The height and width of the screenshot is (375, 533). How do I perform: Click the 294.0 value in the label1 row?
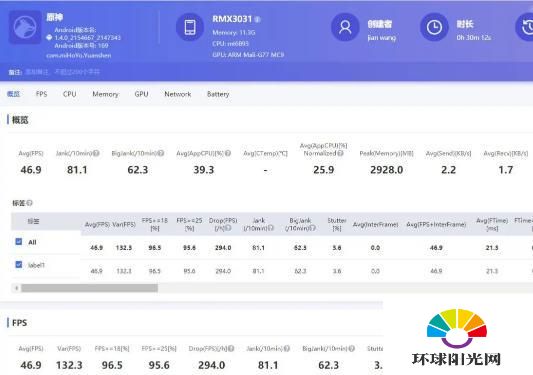[x=223, y=271]
